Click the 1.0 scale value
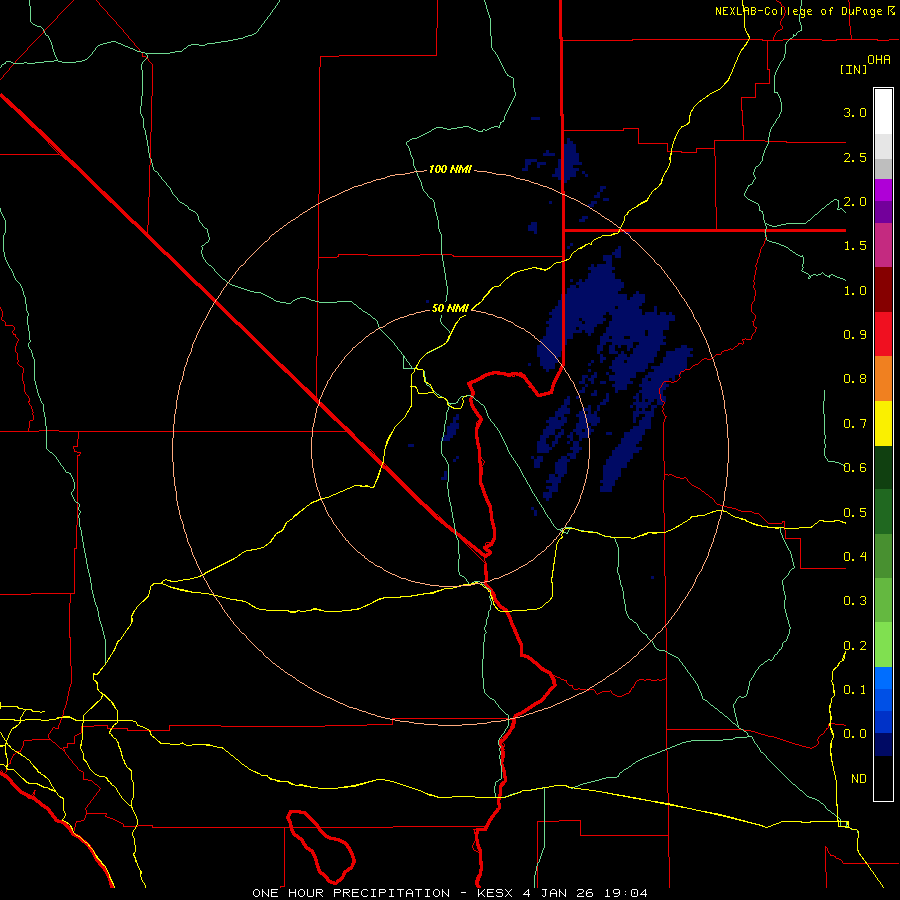The width and height of the screenshot is (900, 900). pos(855,290)
